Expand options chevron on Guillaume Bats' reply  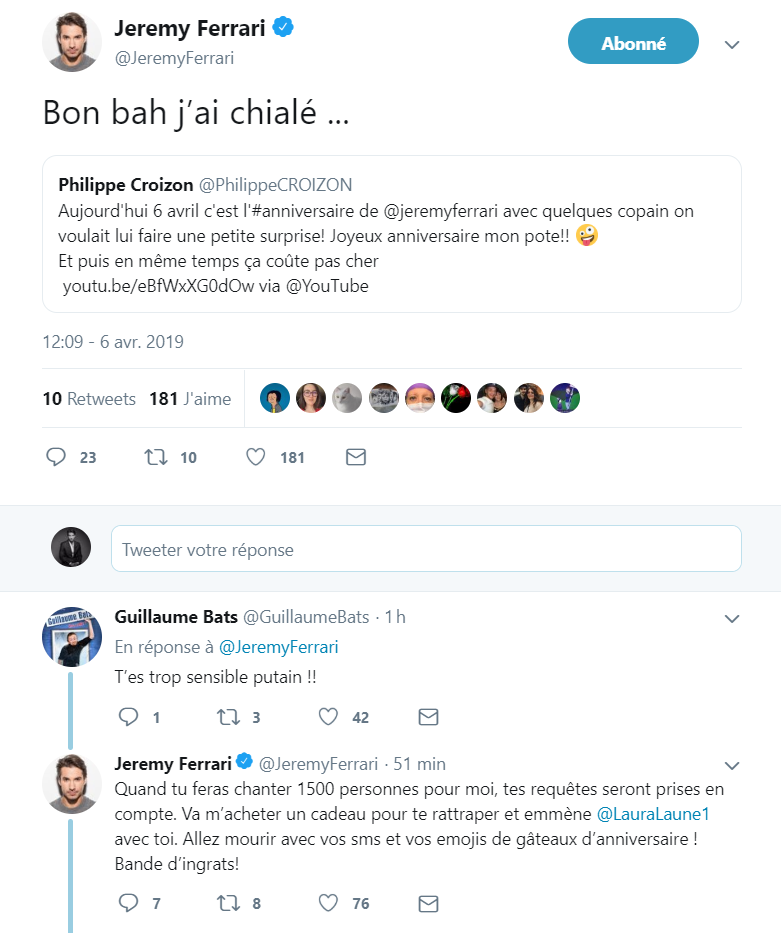coord(732,618)
